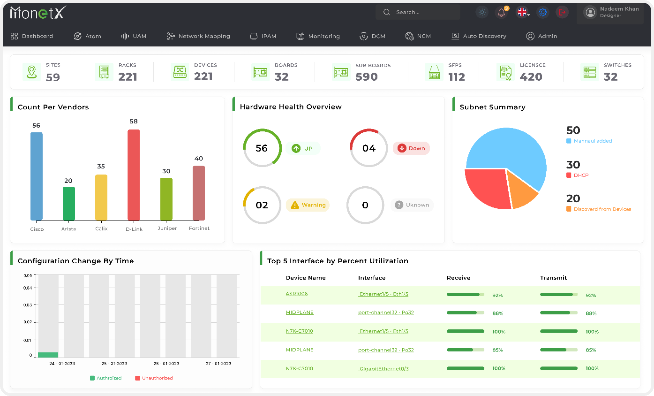The image size is (654, 396).
Task: Expand the Nadeem Khan profile menu
Action: coord(611,13)
